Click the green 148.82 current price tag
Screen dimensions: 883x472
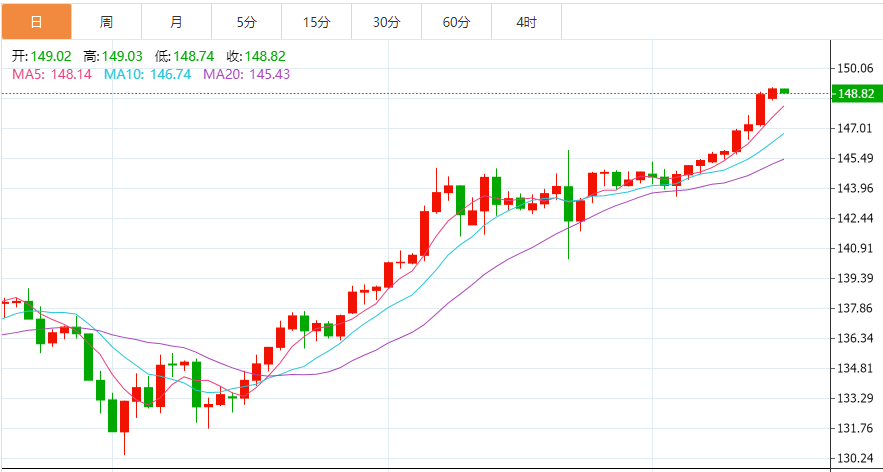(x=857, y=93)
